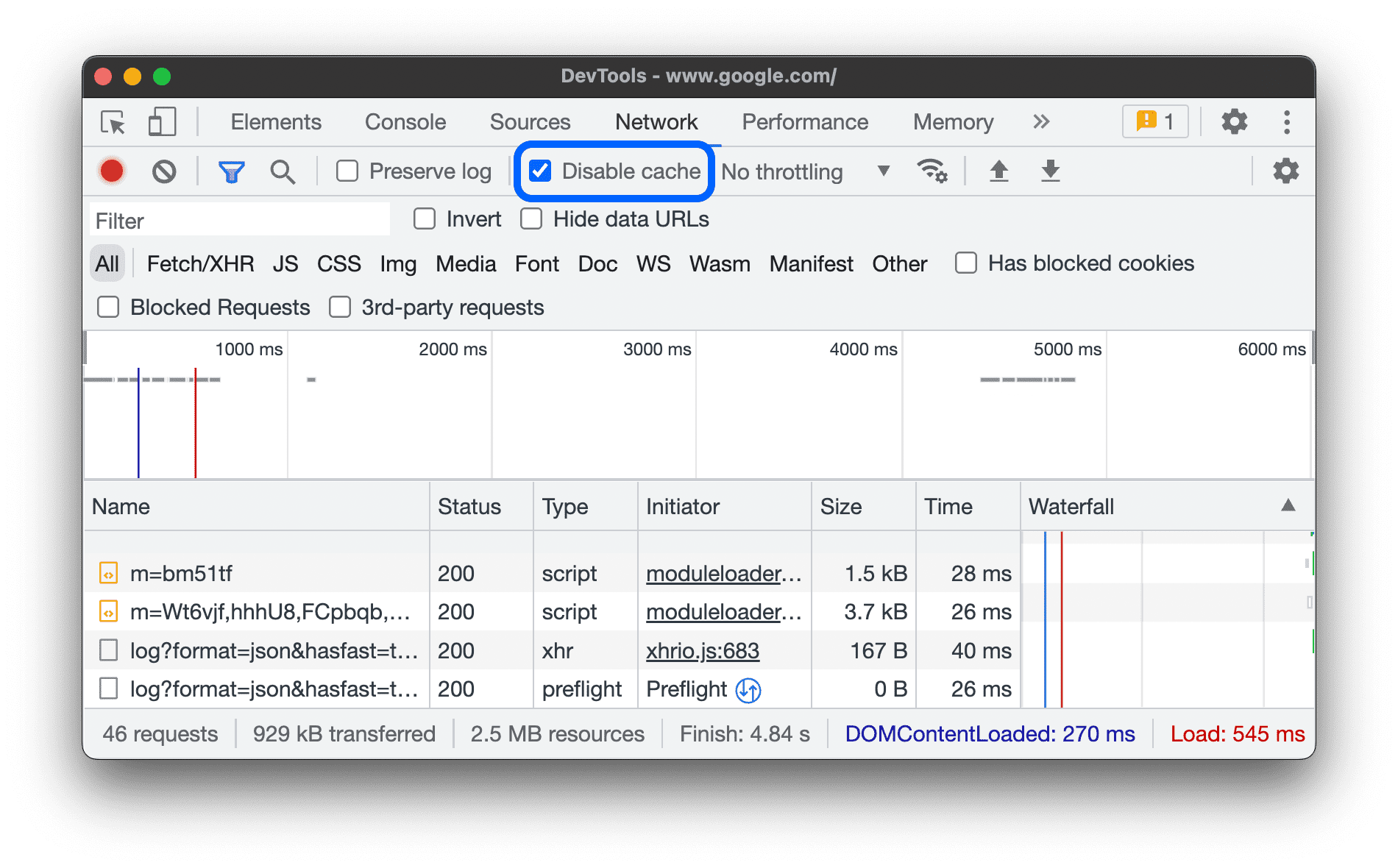Clear the network log

(x=165, y=171)
